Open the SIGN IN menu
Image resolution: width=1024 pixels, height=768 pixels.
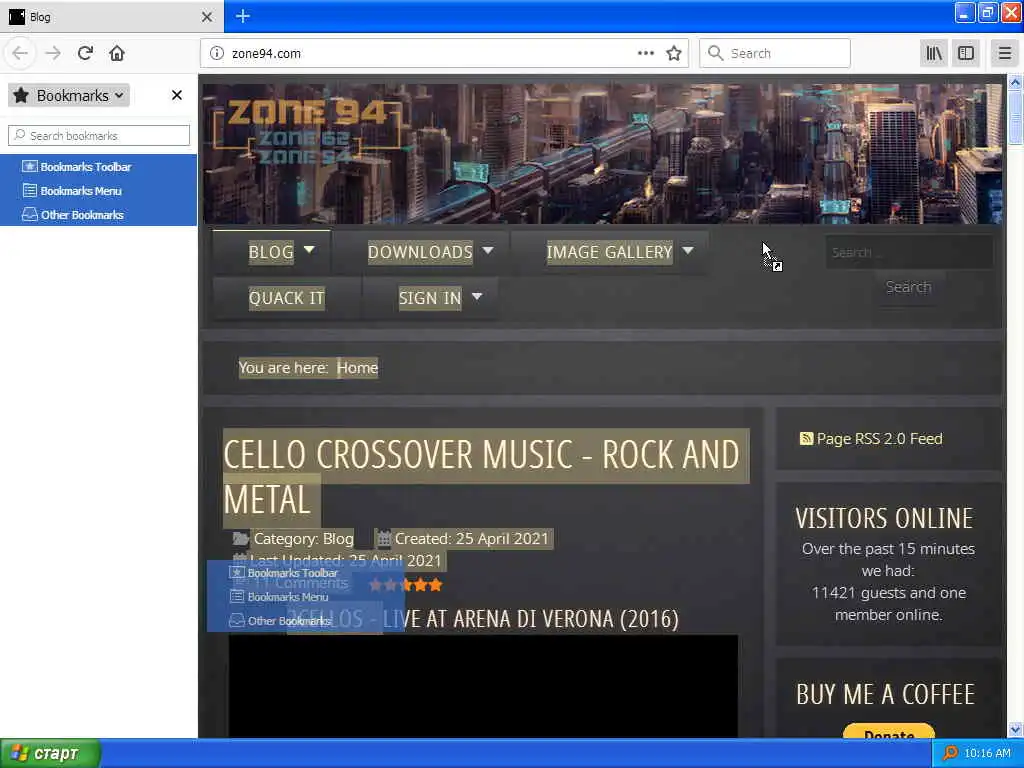pyautogui.click(x=430, y=298)
